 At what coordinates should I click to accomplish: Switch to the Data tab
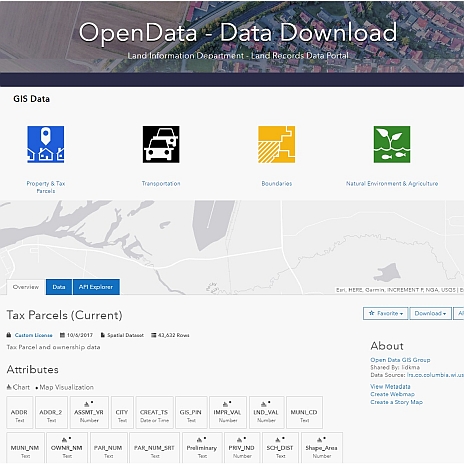tap(59, 287)
